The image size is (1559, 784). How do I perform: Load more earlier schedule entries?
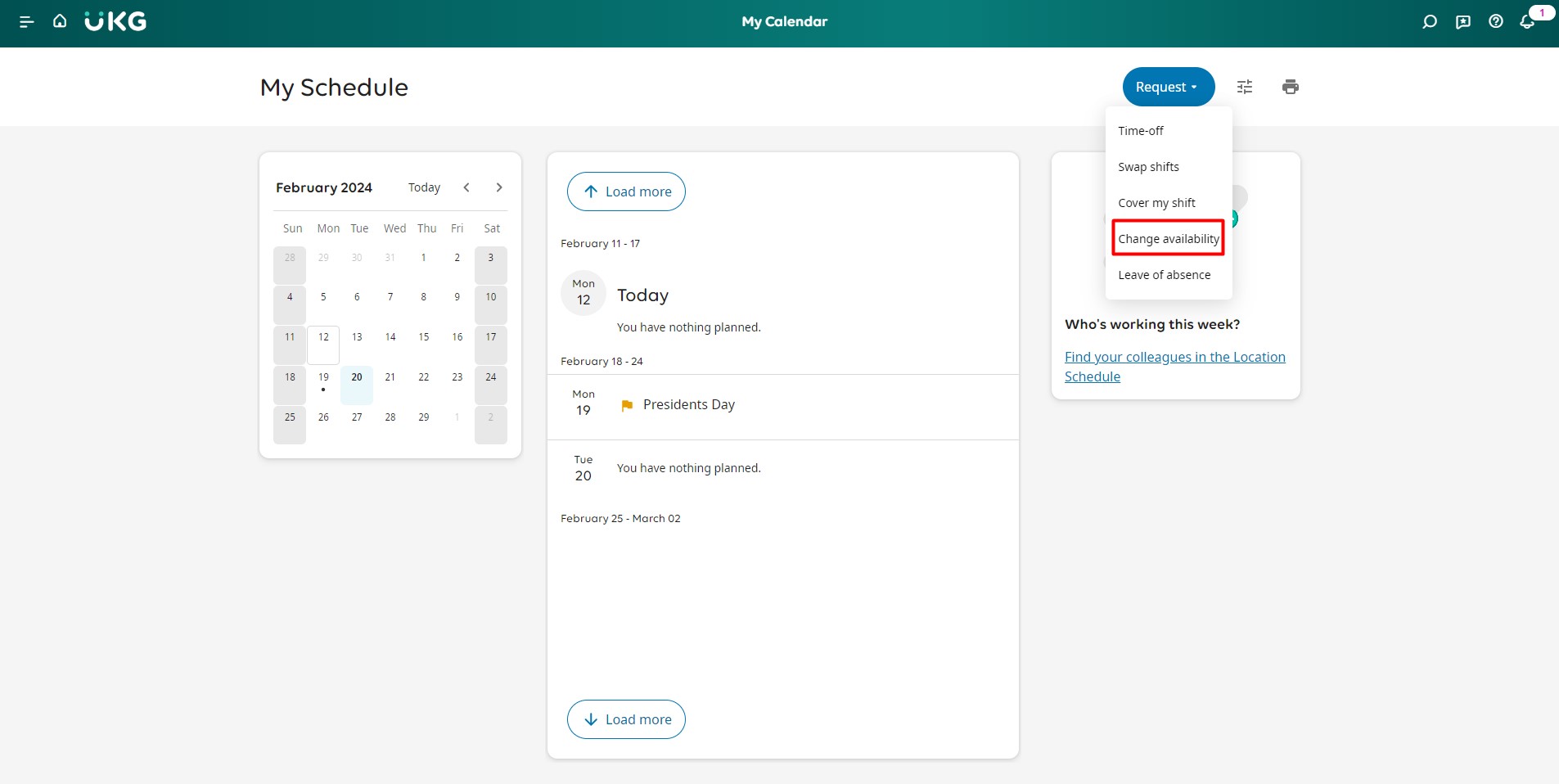point(626,191)
